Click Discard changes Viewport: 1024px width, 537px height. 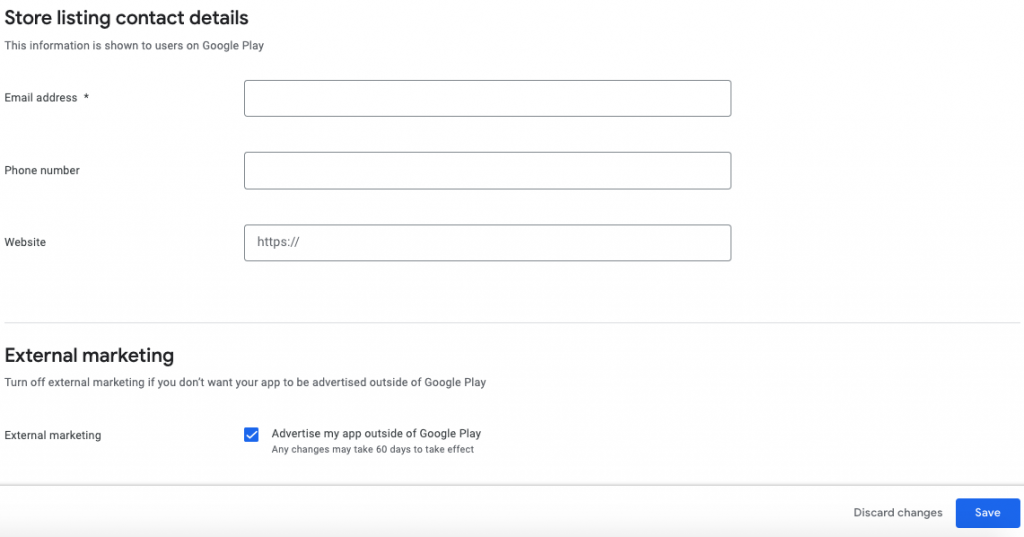coord(897,513)
